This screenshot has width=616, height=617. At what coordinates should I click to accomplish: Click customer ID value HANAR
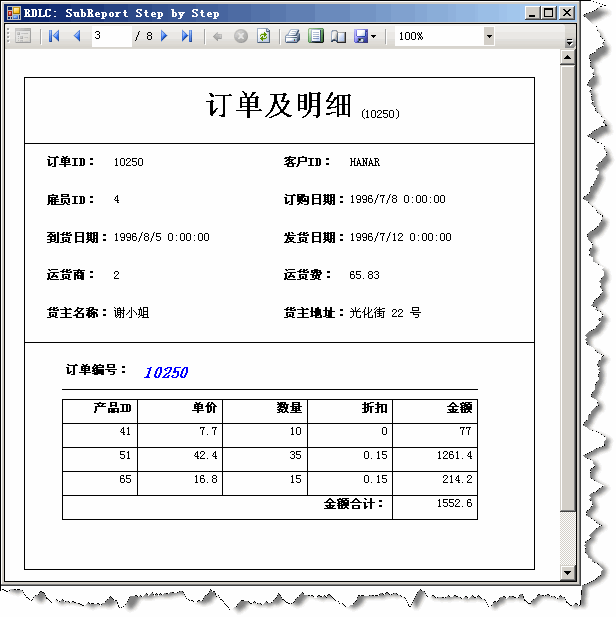pyautogui.click(x=364, y=162)
